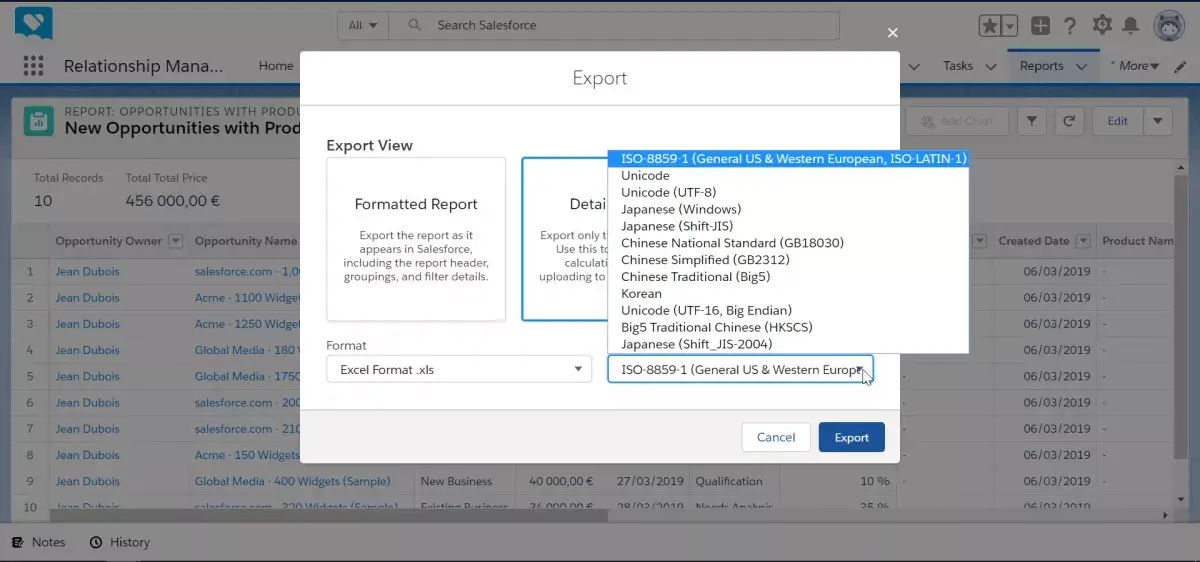The height and width of the screenshot is (562, 1200).
Task: Click the report refresh icon
Action: 1069,121
